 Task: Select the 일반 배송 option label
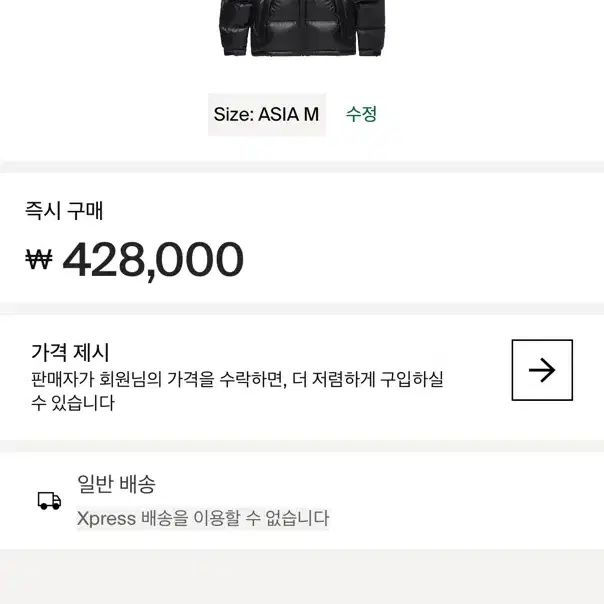[116, 484]
